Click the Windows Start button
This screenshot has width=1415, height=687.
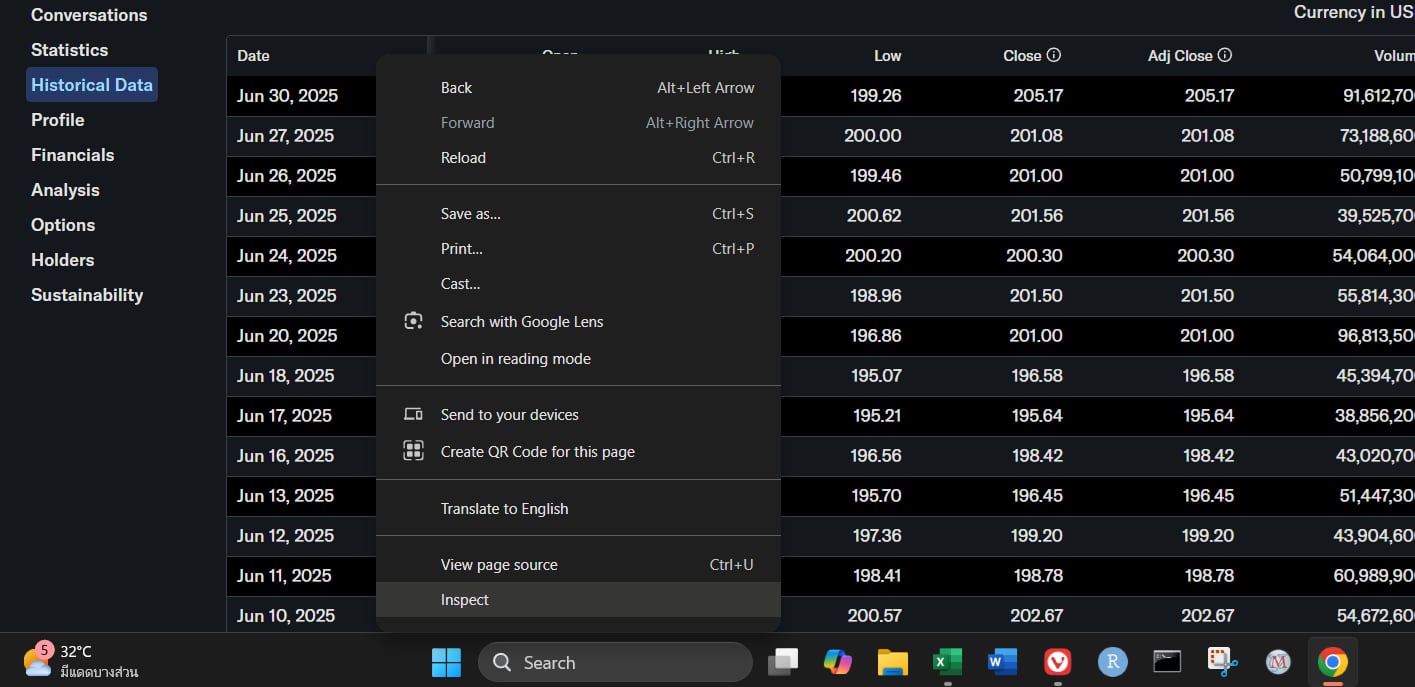[446, 662]
